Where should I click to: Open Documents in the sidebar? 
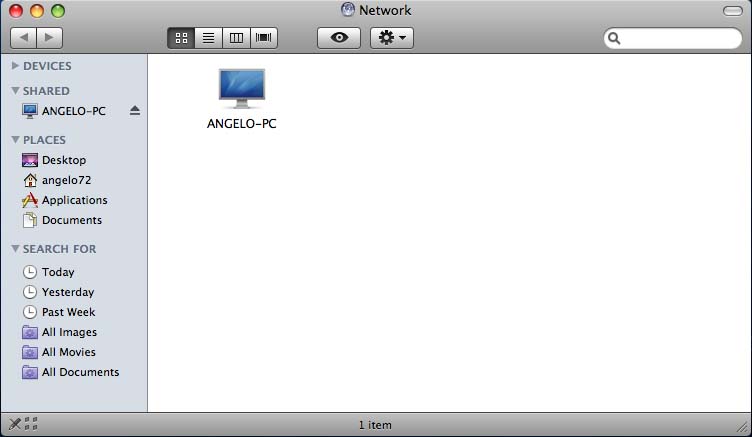point(62,220)
